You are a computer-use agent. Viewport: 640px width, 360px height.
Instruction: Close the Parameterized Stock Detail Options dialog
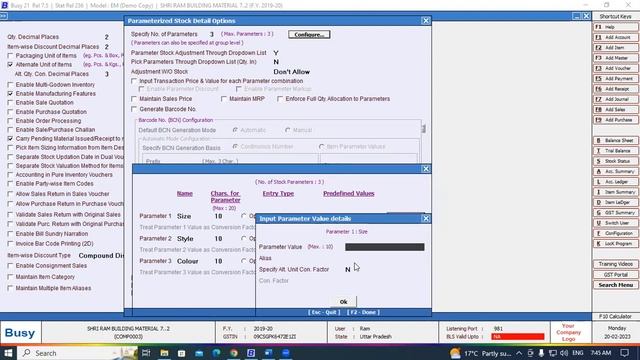tap(426, 20)
